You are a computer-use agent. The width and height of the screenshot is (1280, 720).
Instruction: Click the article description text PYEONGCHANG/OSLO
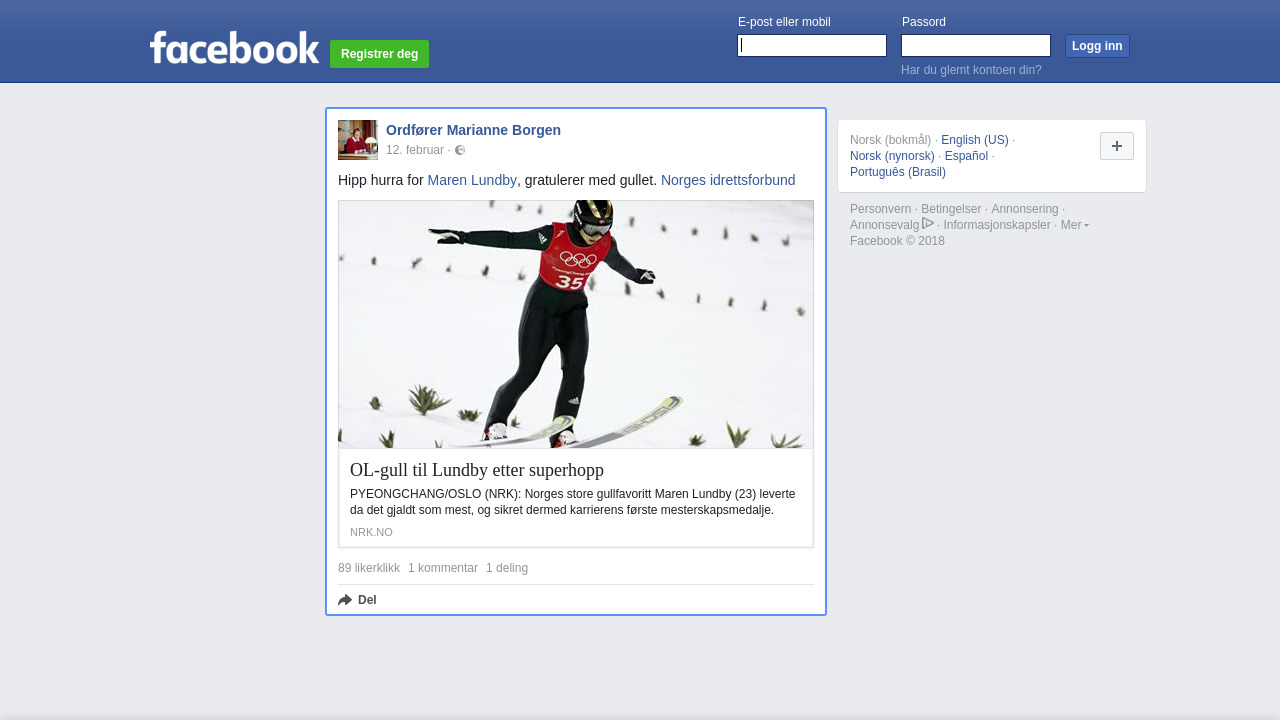click(x=573, y=502)
